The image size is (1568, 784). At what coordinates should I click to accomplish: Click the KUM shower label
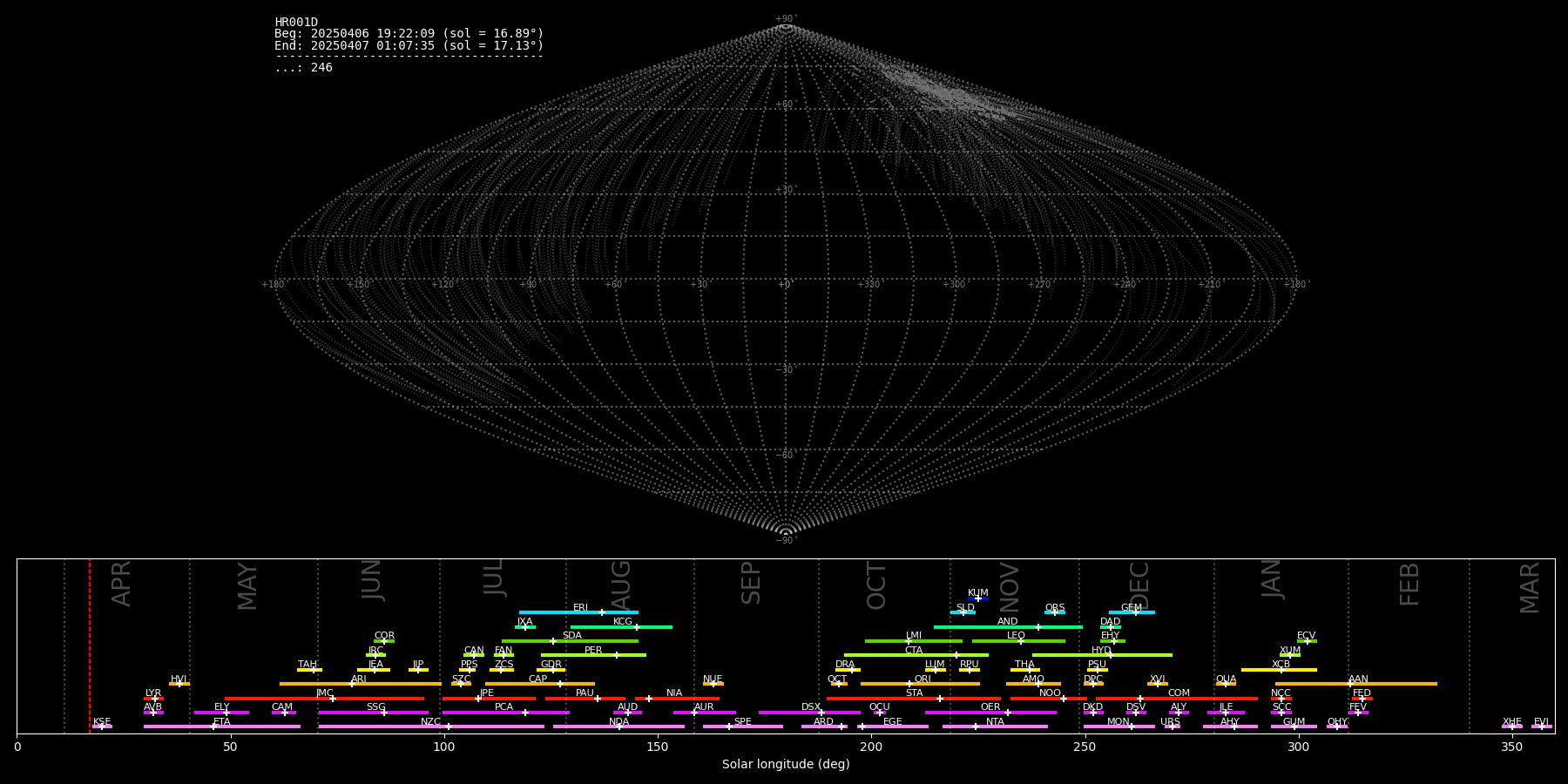click(x=978, y=593)
